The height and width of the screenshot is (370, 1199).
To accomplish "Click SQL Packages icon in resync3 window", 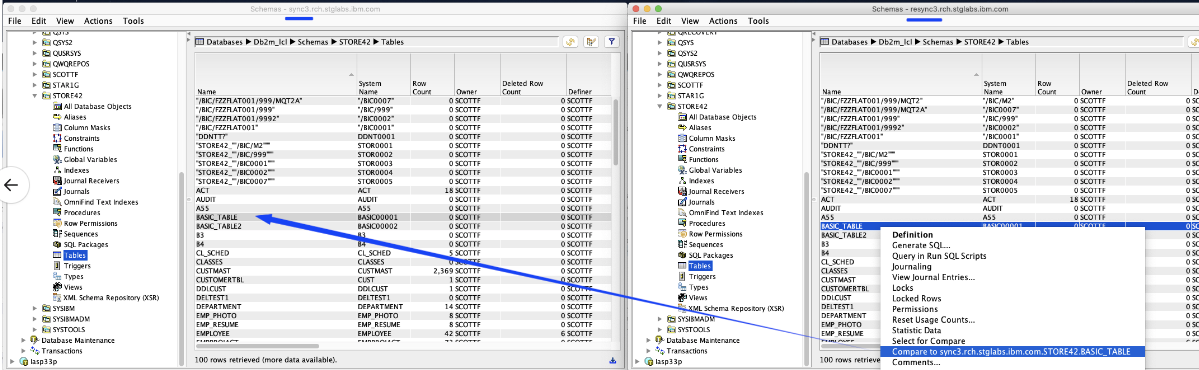I will 682,255.
